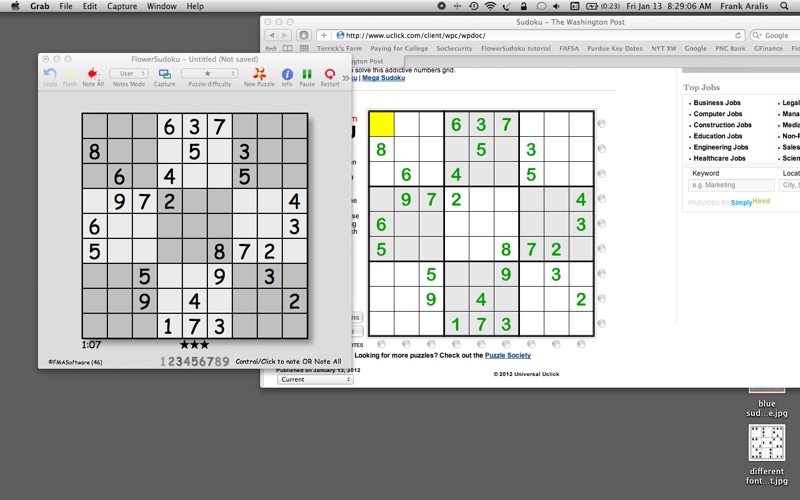Open the Capture menu in menu bar
This screenshot has height=500, width=800.
coord(122,6)
